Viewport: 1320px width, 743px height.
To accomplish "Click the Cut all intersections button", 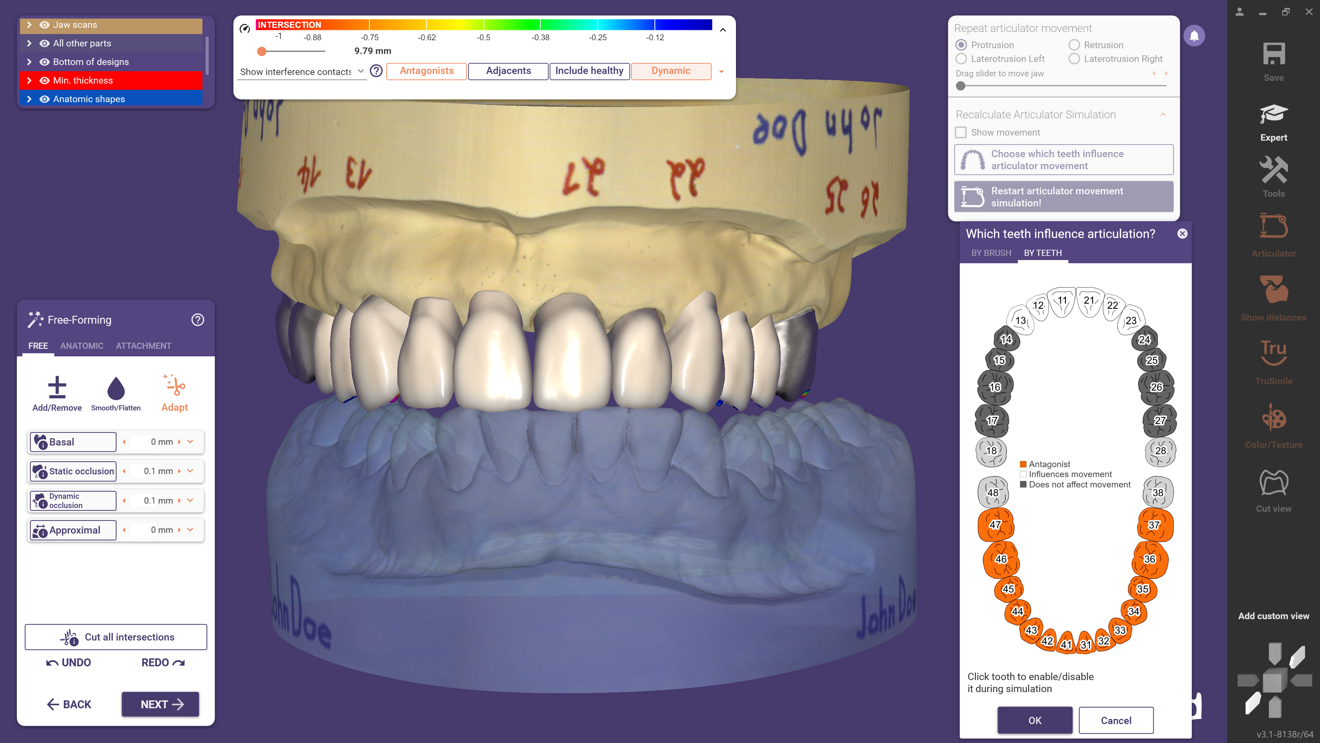I will pos(115,636).
